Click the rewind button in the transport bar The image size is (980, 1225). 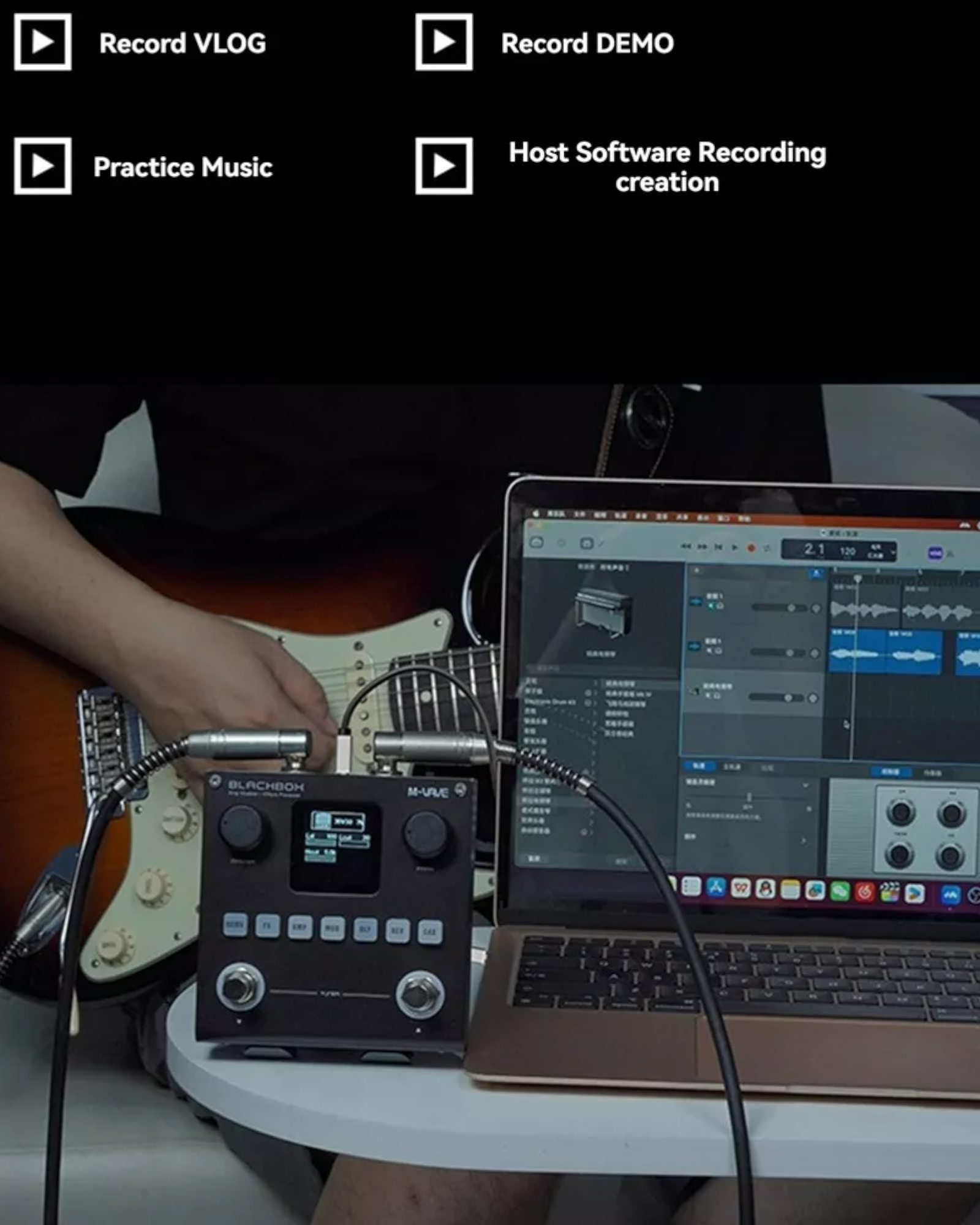point(686,546)
